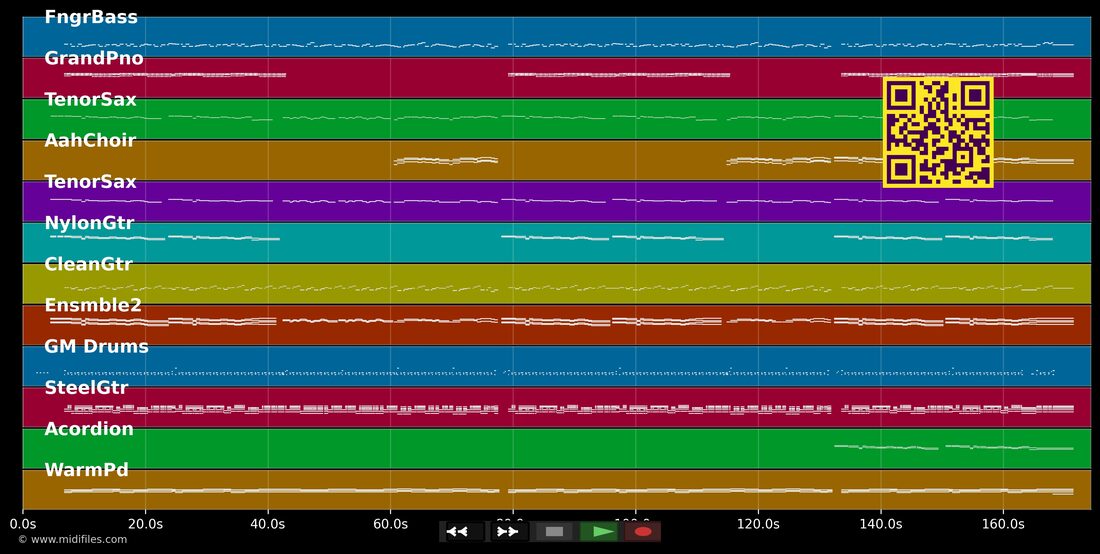Click the red record button
The width and height of the screenshot is (1100, 554).
[642, 532]
